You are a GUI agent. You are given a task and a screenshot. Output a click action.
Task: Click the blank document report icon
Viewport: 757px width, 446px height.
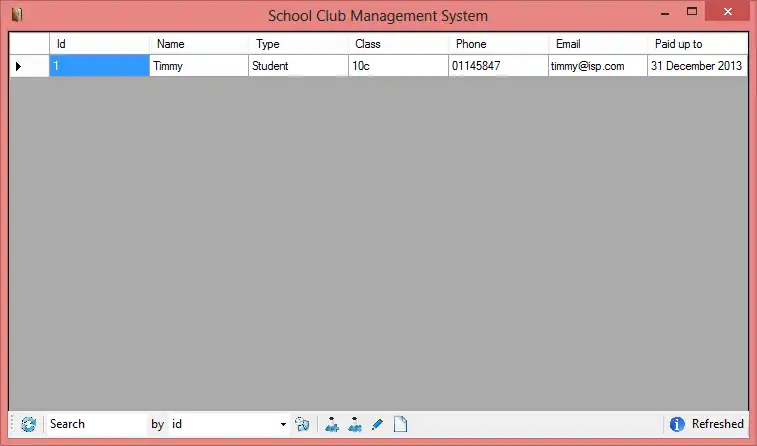pos(400,424)
